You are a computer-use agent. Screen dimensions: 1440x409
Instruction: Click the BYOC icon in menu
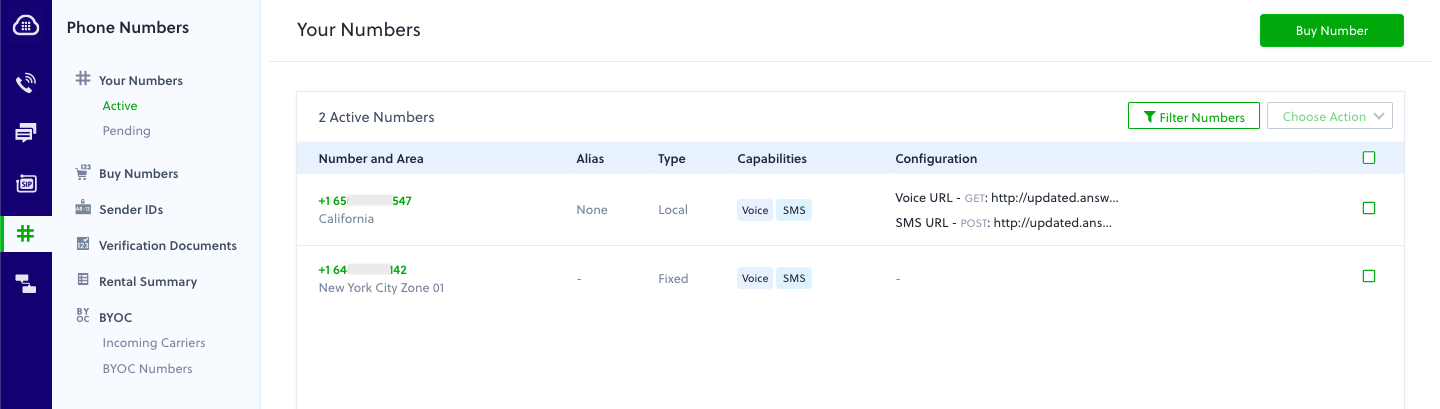coord(83,316)
